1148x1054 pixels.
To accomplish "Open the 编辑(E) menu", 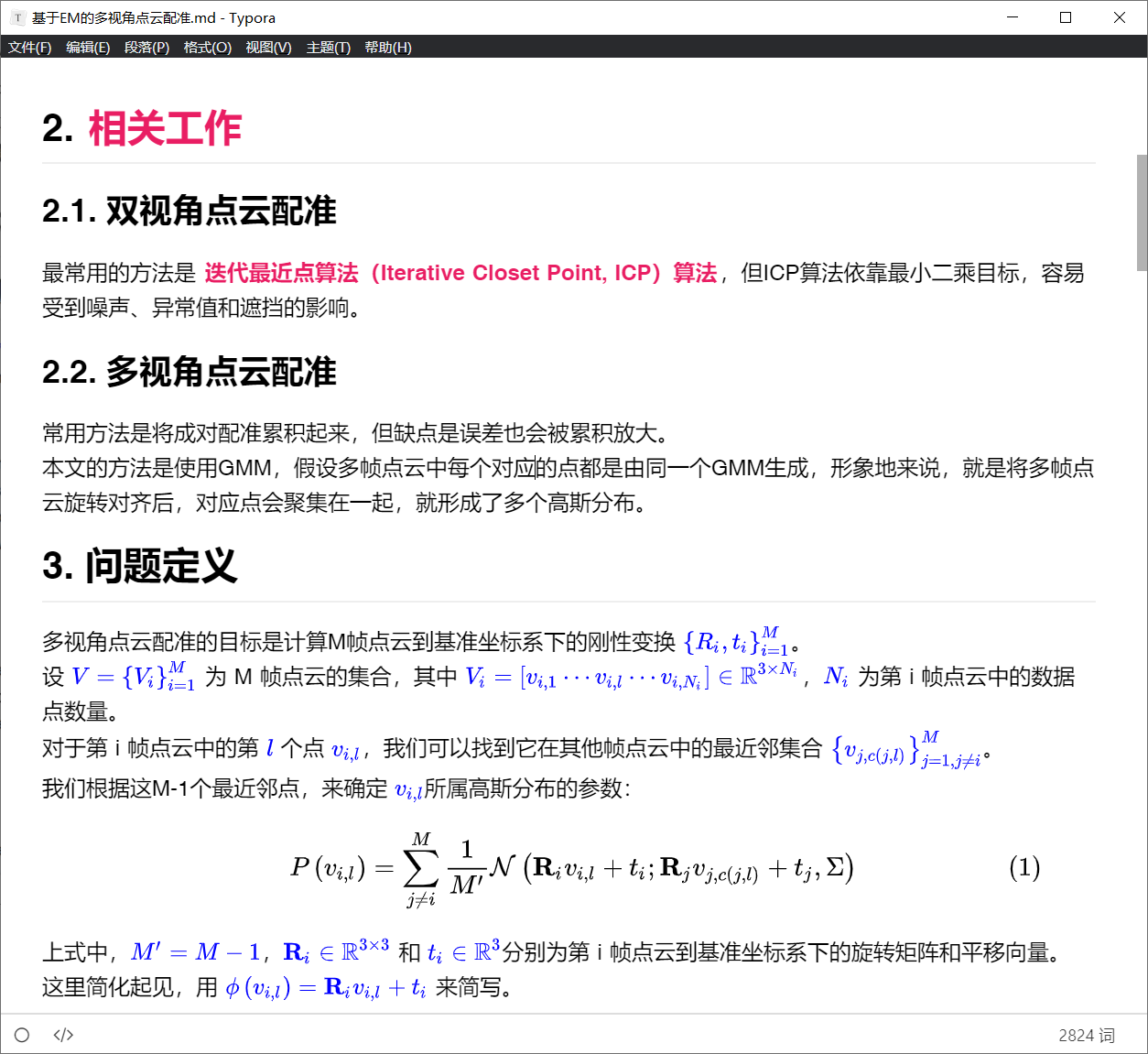I will point(88,47).
